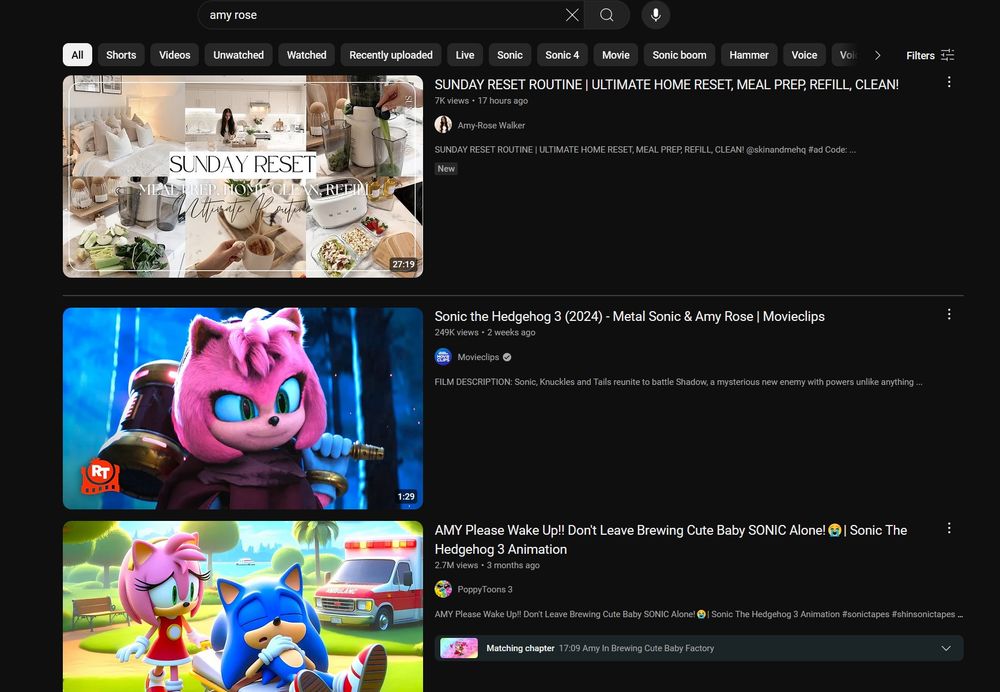Open the PoppyToons 3 channel avatar
Viewport: 1000px width, 692px height.
pos(443,589)
